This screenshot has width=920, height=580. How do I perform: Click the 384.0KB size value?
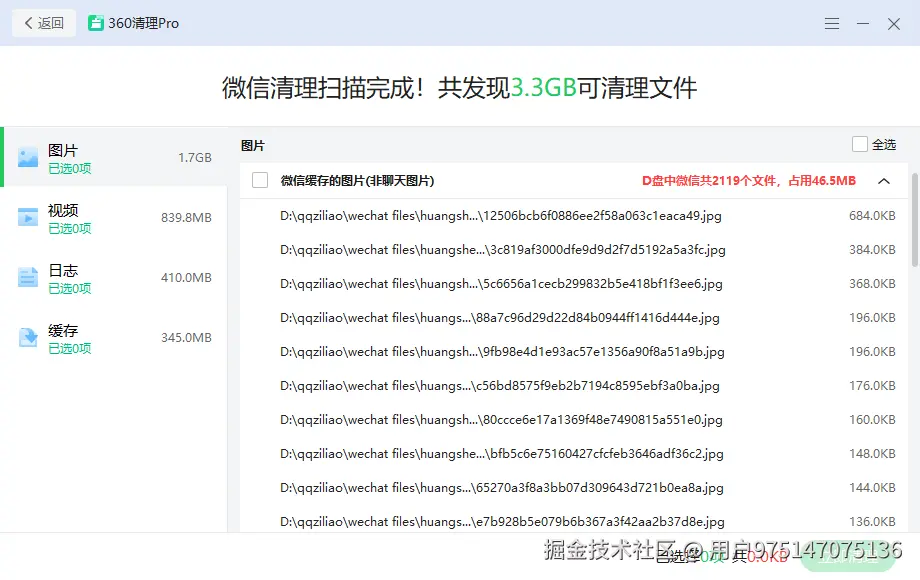pyautogui.click(x=872, y=250)
